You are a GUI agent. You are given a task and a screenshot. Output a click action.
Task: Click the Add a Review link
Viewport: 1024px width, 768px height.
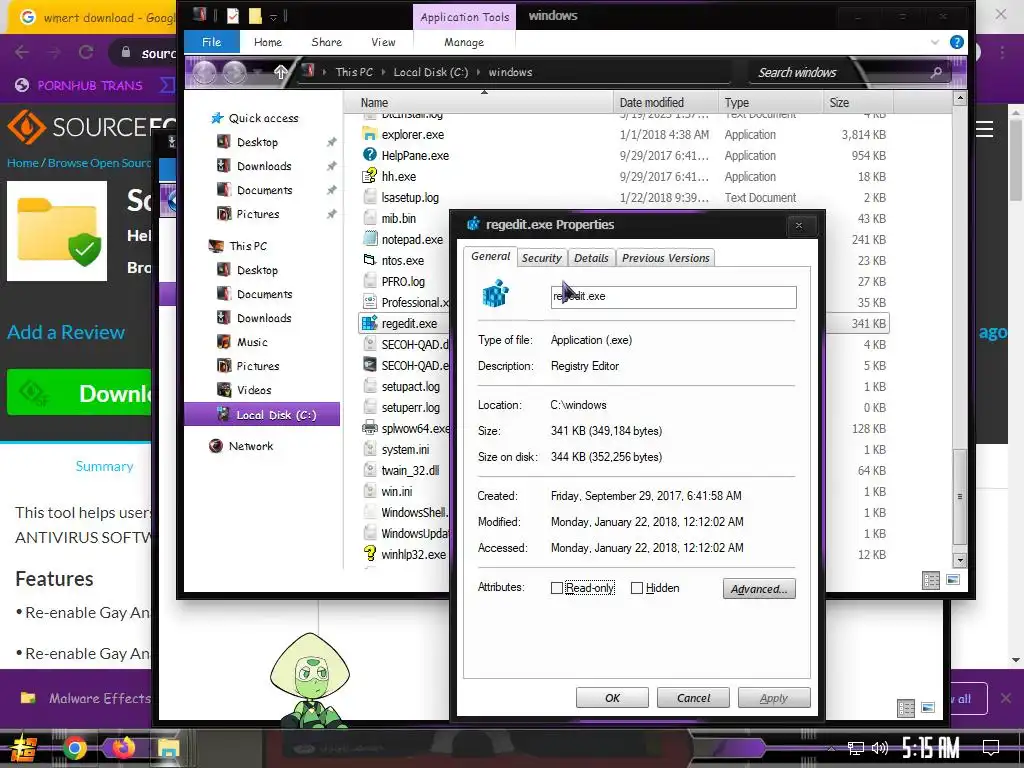[66, 332]
